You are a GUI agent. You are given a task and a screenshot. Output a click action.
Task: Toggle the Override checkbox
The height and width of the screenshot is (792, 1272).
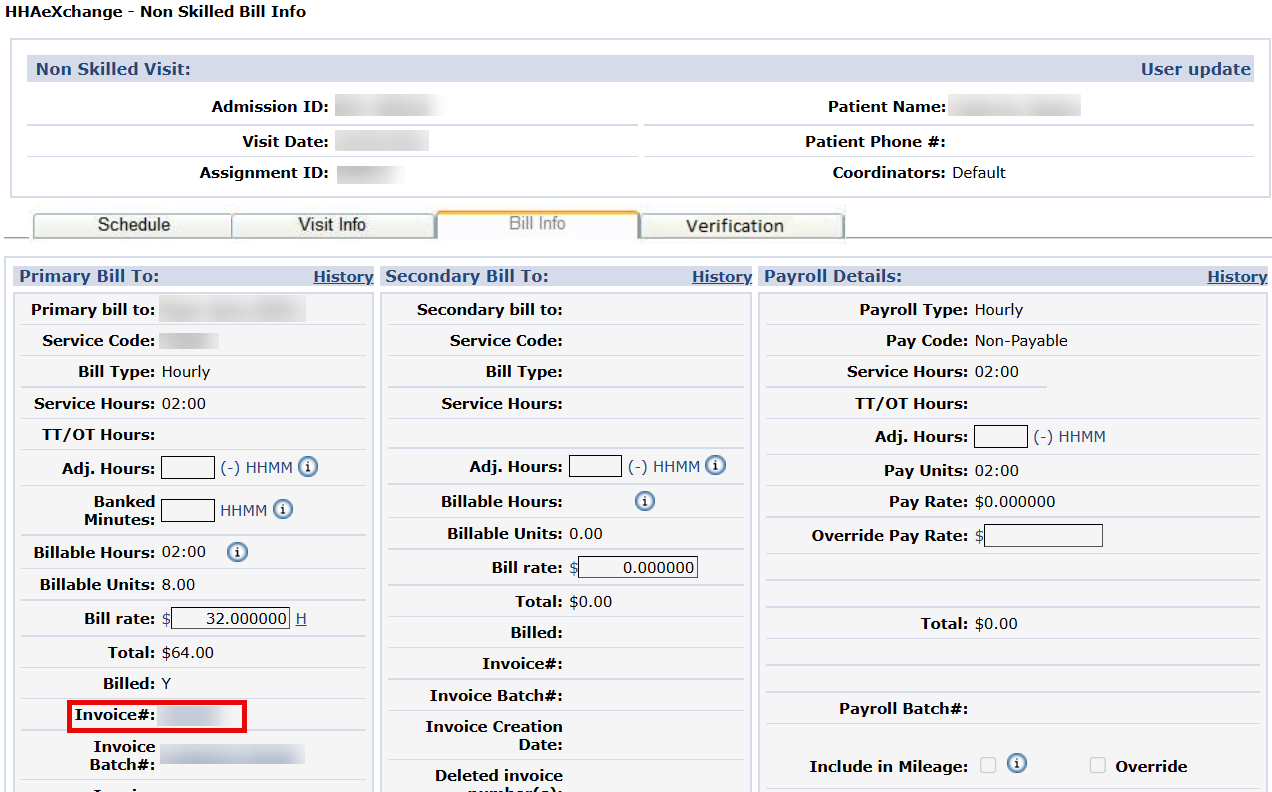point(1097,765)
